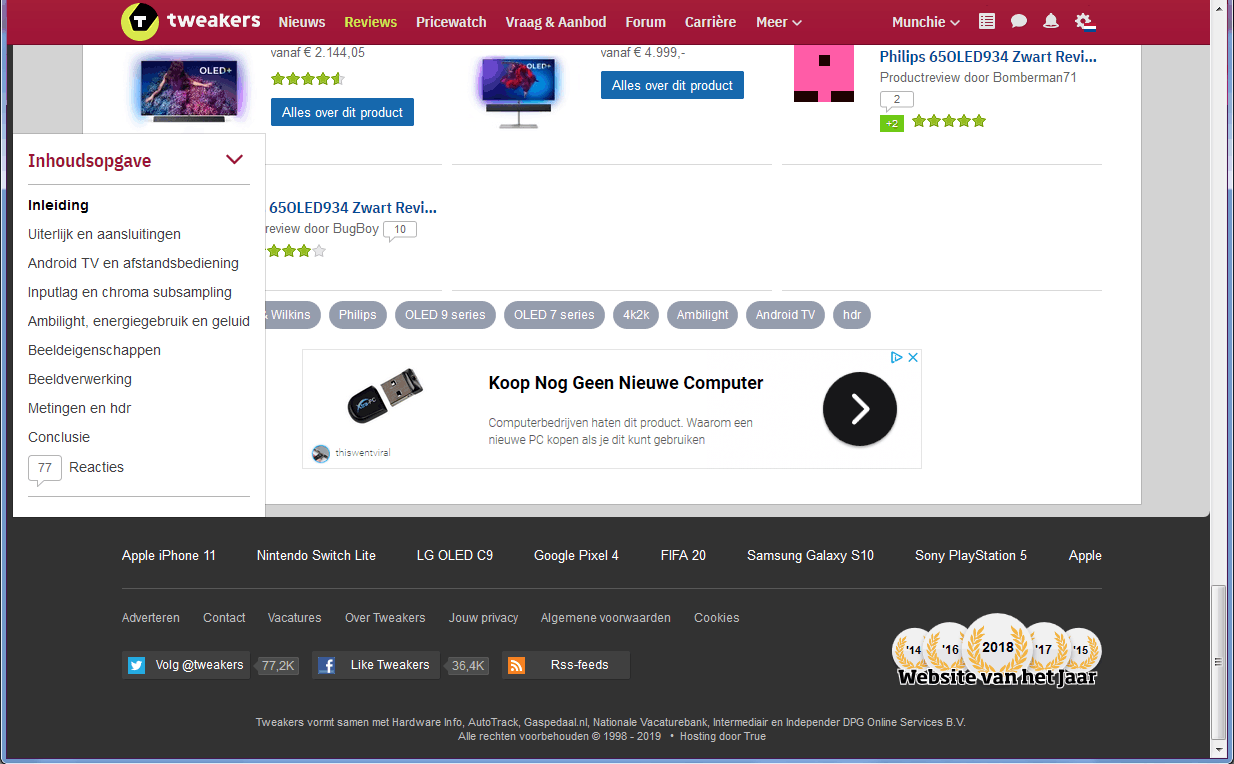Open the Apple iPhone 11 footer link

(169, 555)
